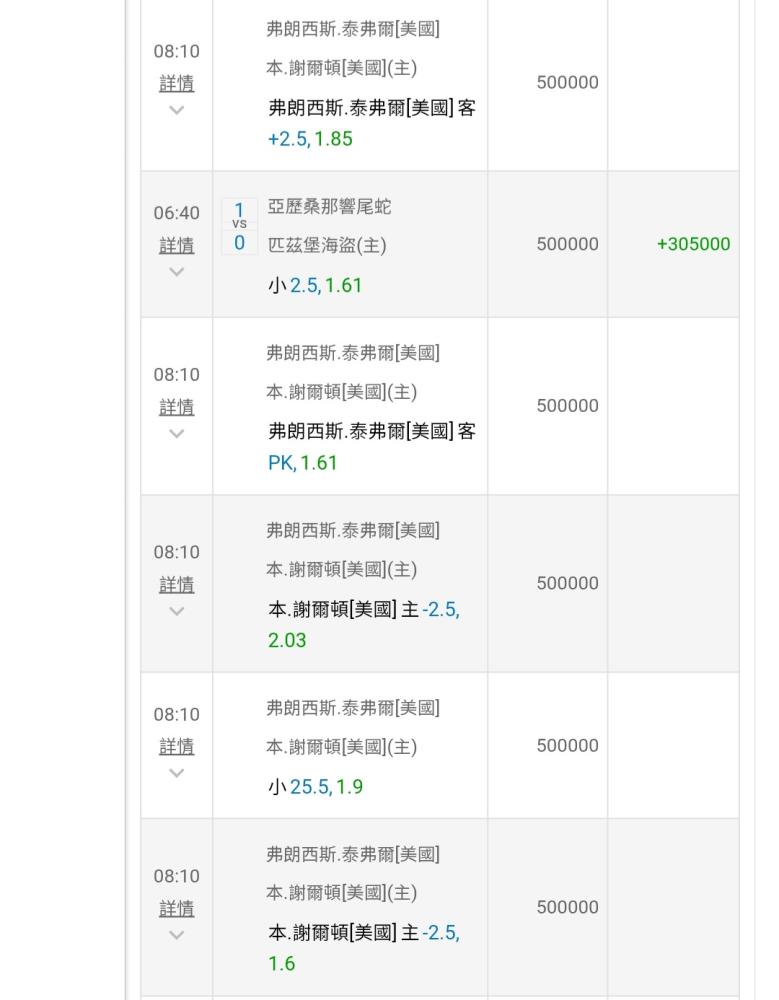Image resolution: width=779 pixels, height=1000 pixels.
Task: Expand chevron under the +2.5, 1.85 bet row
Action: [177, 110]
